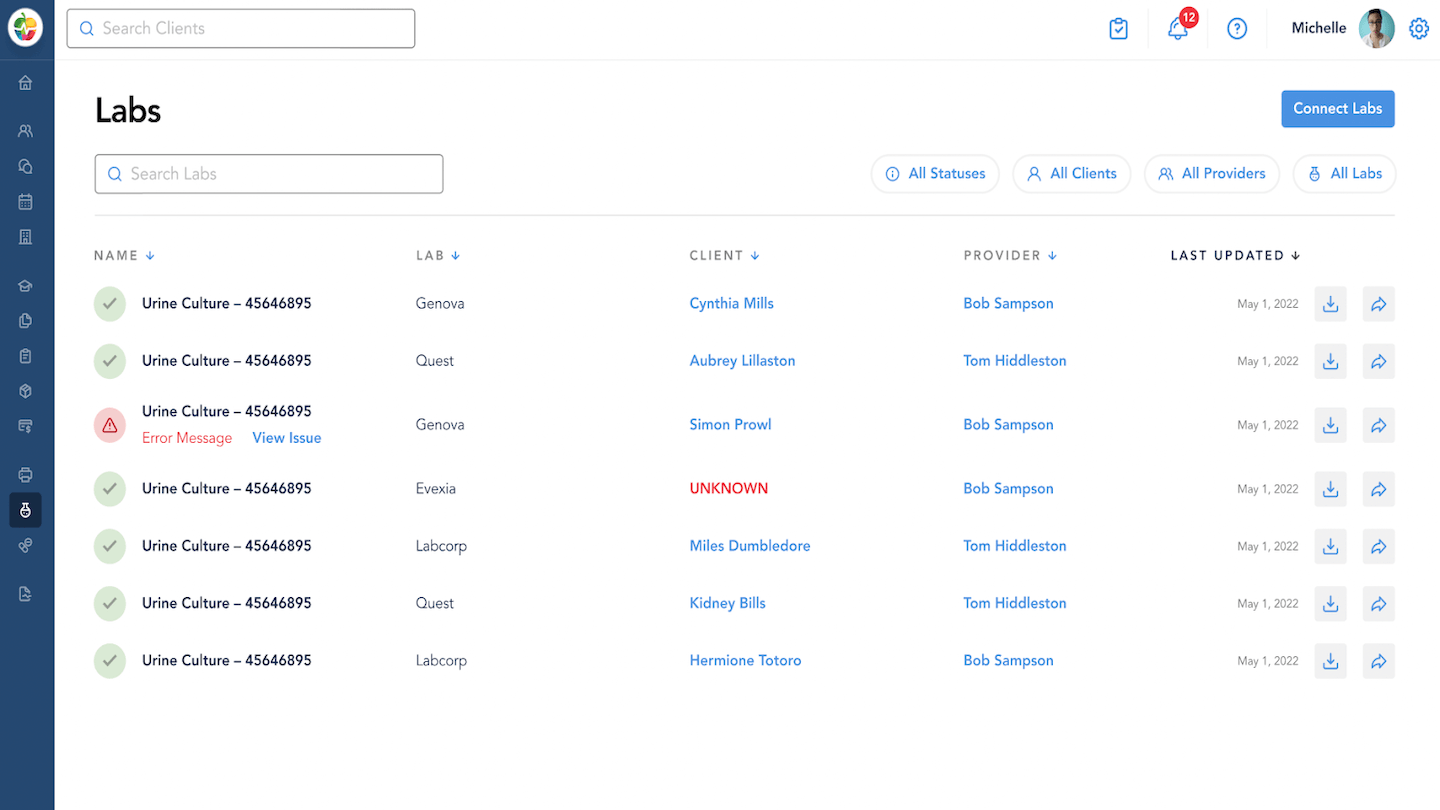Click the View Issue link
The image size is (1440, 810).
tap(286, 438)
